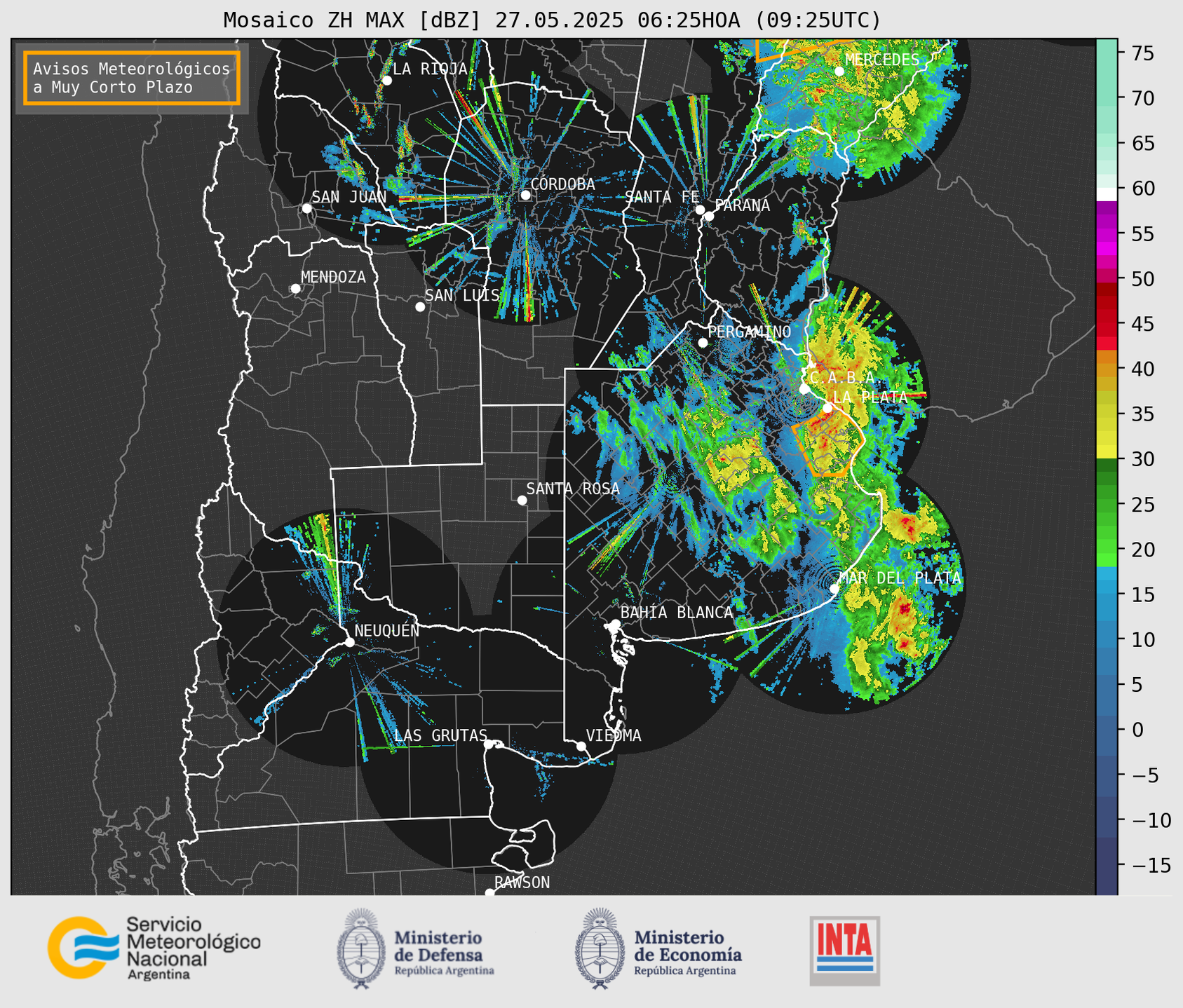Click the PERGAMINO city label
The image size is (1183, 1008).
click(749, 332)
